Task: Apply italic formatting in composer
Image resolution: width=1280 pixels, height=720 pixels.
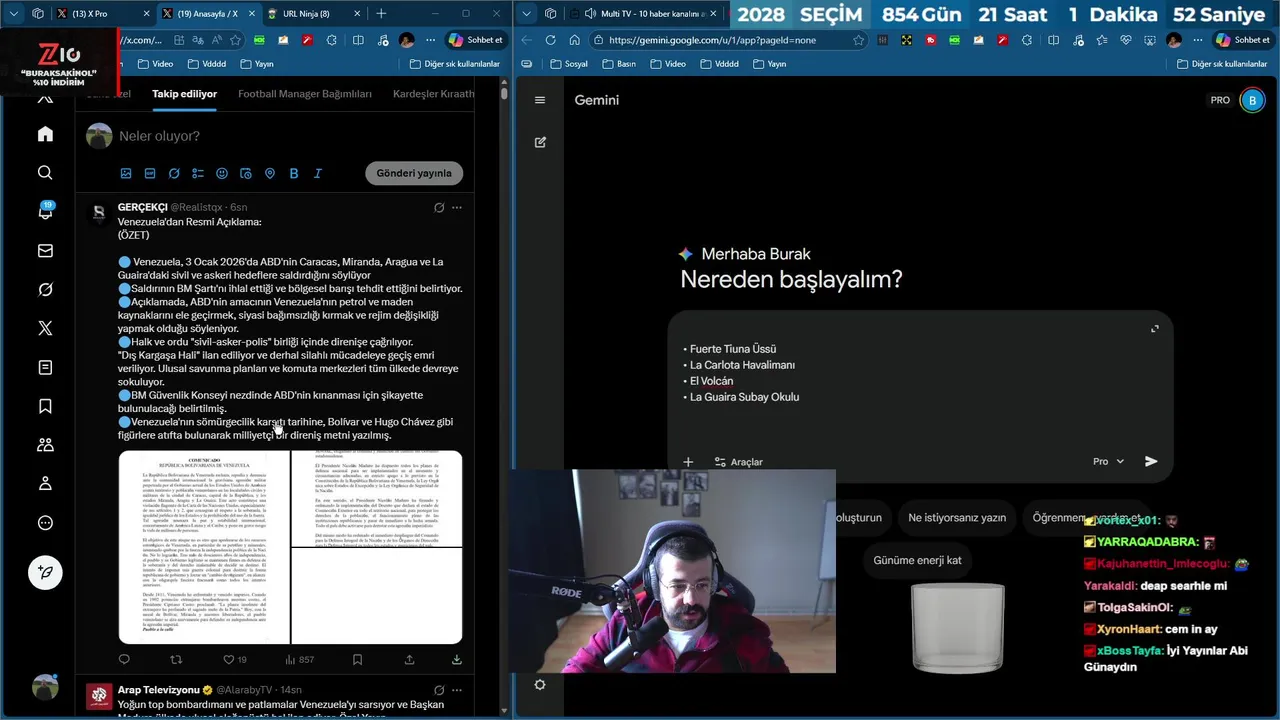Action: (x=318, y=173)
